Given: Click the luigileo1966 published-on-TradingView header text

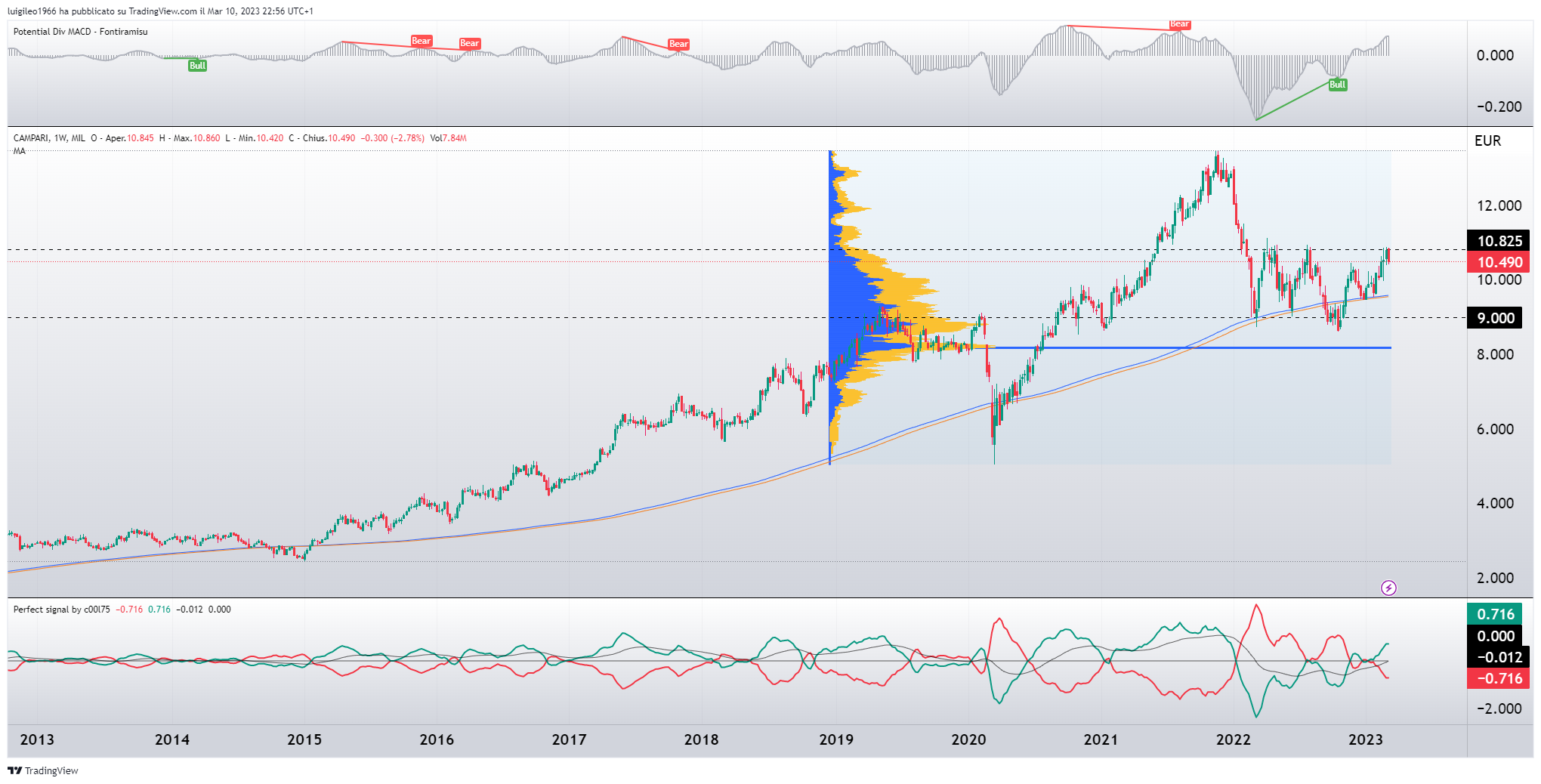Looking at the screenshot, I should (160, 11).
